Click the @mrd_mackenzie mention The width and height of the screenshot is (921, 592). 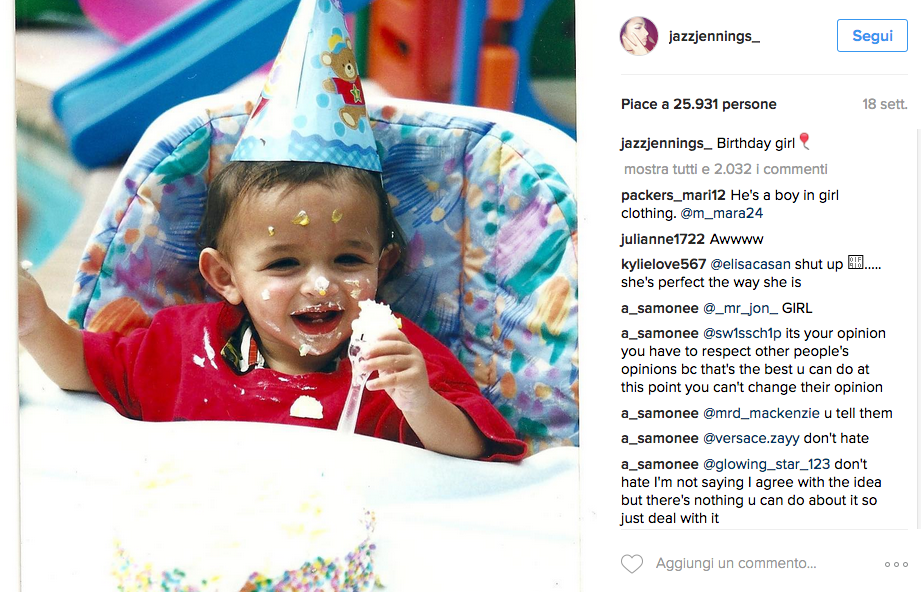coord(761,413)
